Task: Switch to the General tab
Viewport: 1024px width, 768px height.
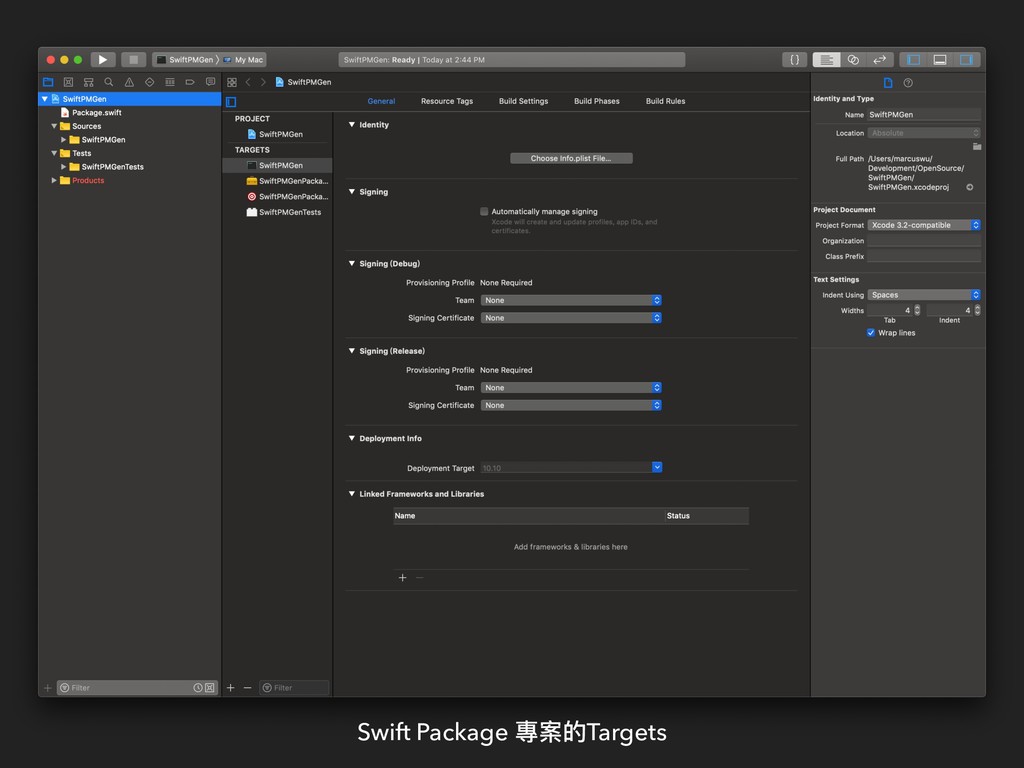Action: [x=381, y=101]
